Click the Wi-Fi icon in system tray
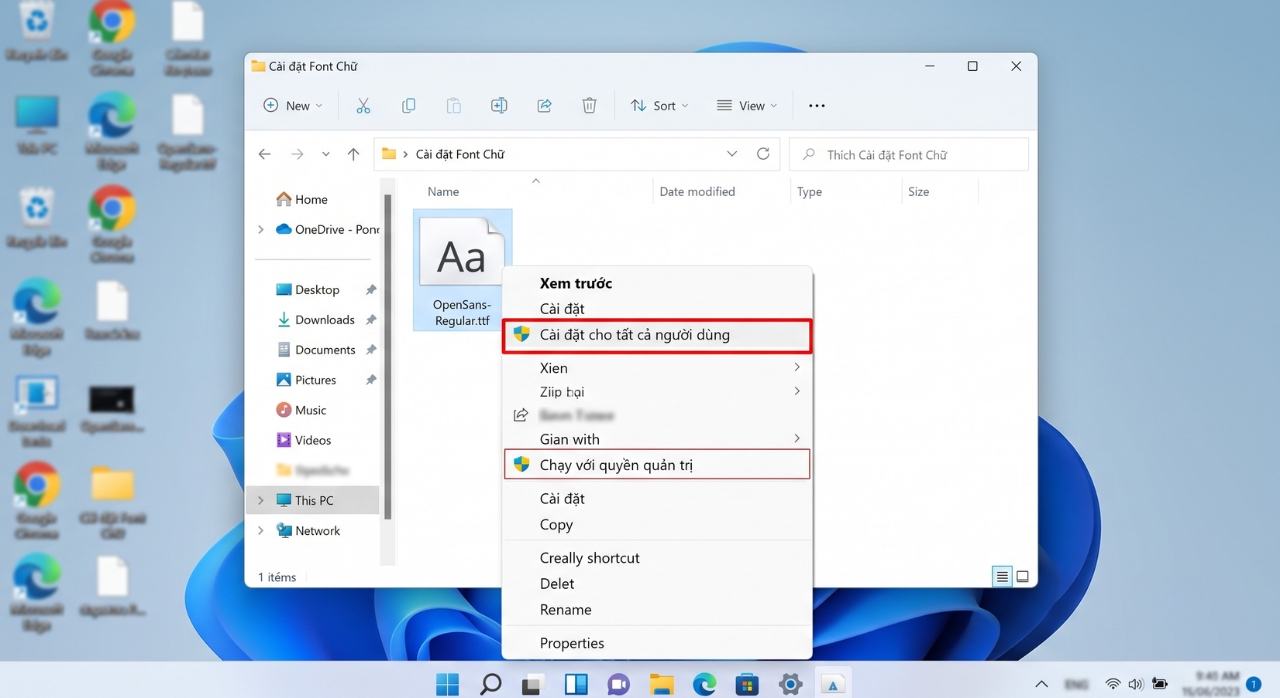 pos(1113,685)
